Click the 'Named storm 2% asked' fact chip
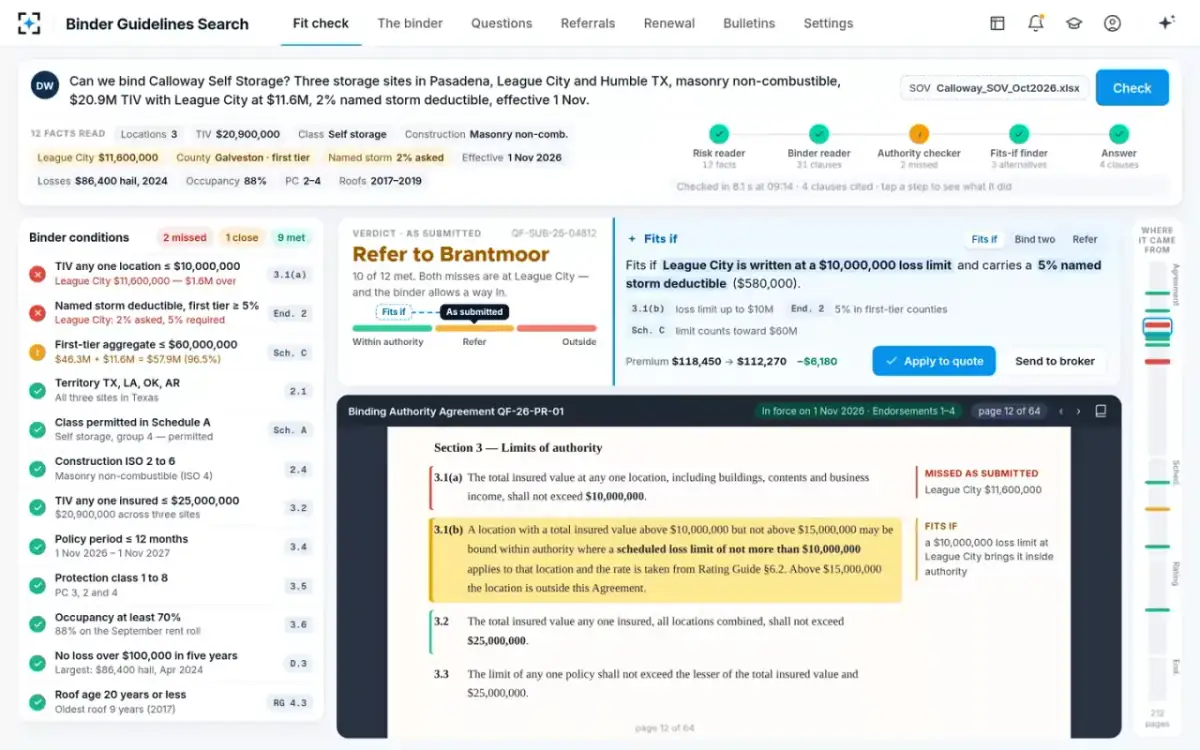 (x=386, y=157)
